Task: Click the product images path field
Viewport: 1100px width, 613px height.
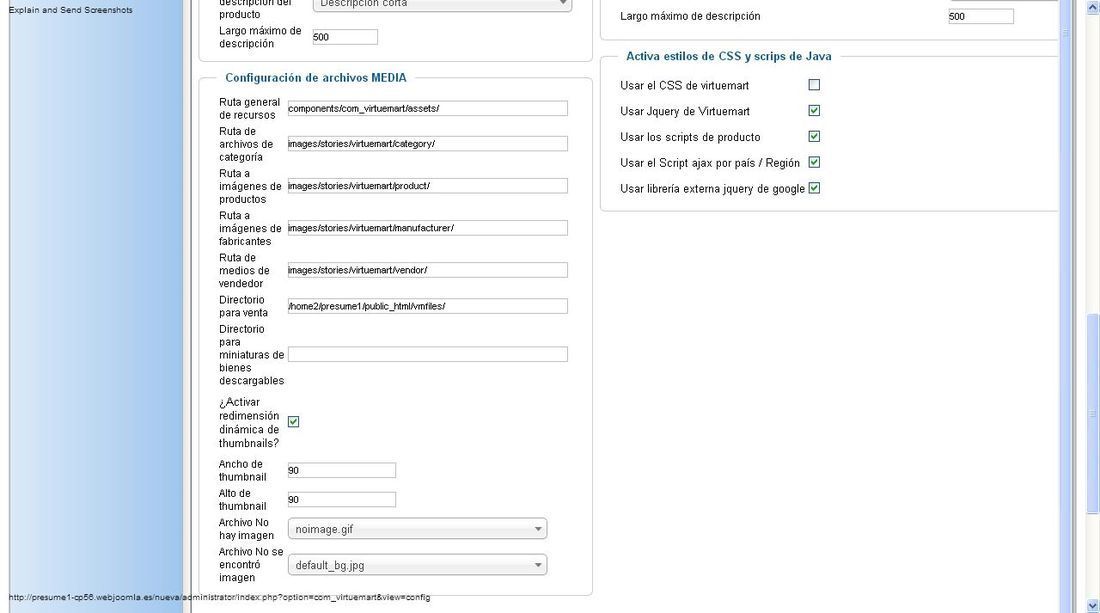Action: [x=427, y=186]
